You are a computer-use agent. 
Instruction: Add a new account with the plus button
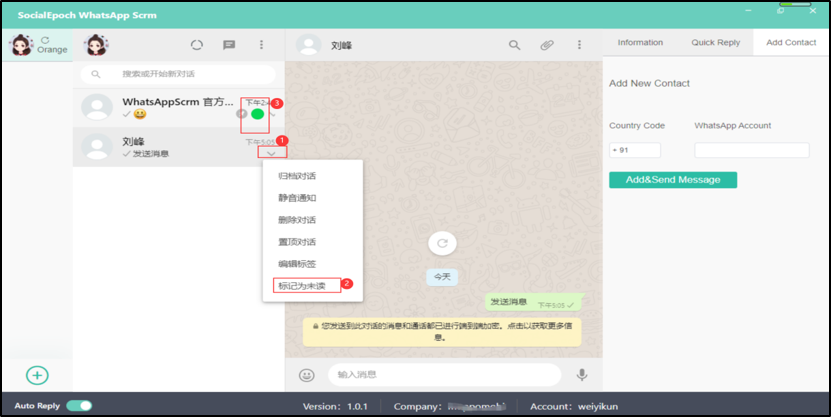click(x=37, y=375)
